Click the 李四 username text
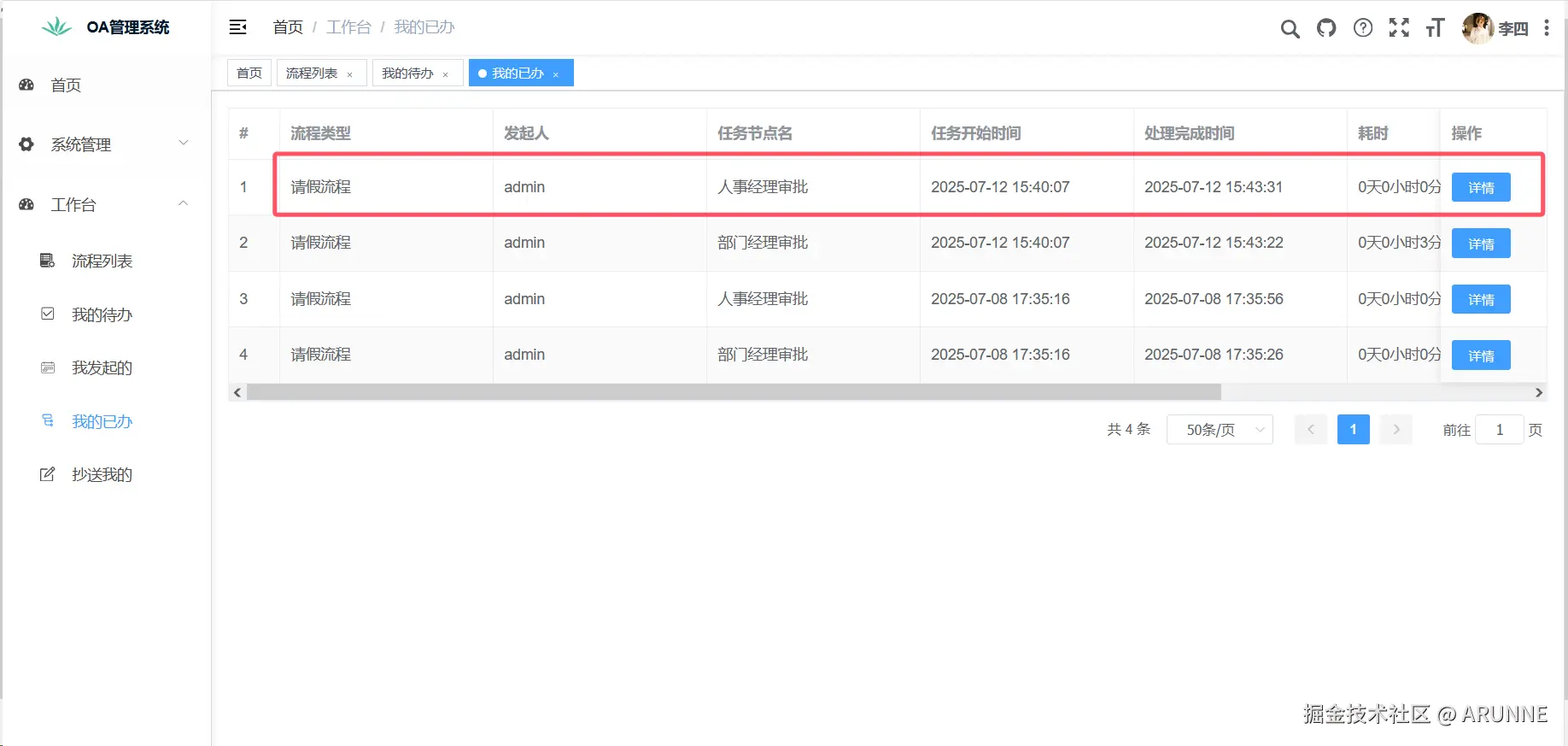Screen dimensions: 1568x746 pyautogui.click(x=1513, y=29)
